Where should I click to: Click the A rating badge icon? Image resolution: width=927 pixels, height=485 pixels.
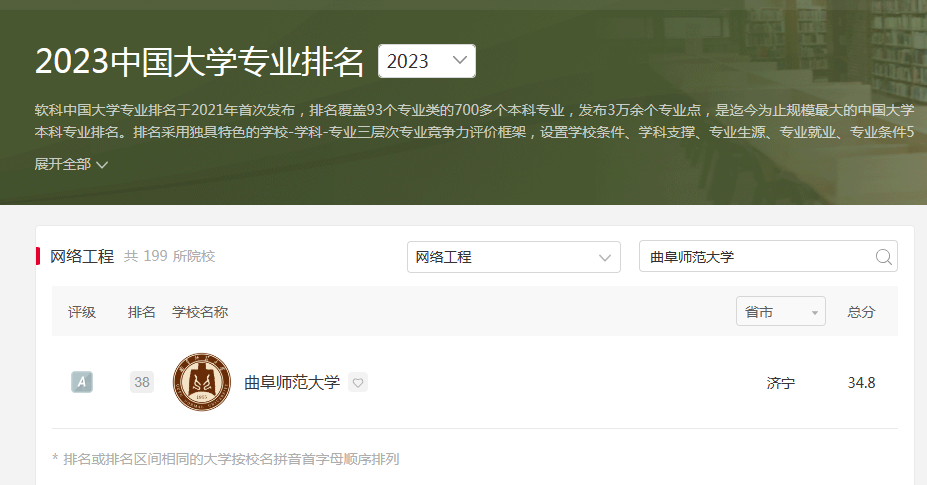pos(82,382)
